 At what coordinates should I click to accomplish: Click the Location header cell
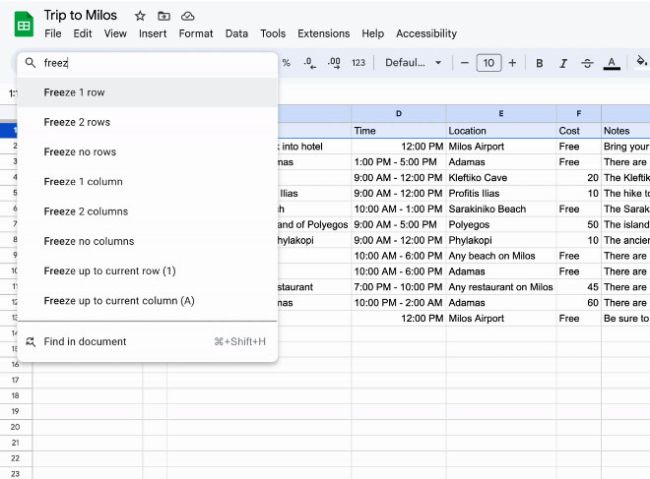501,131
